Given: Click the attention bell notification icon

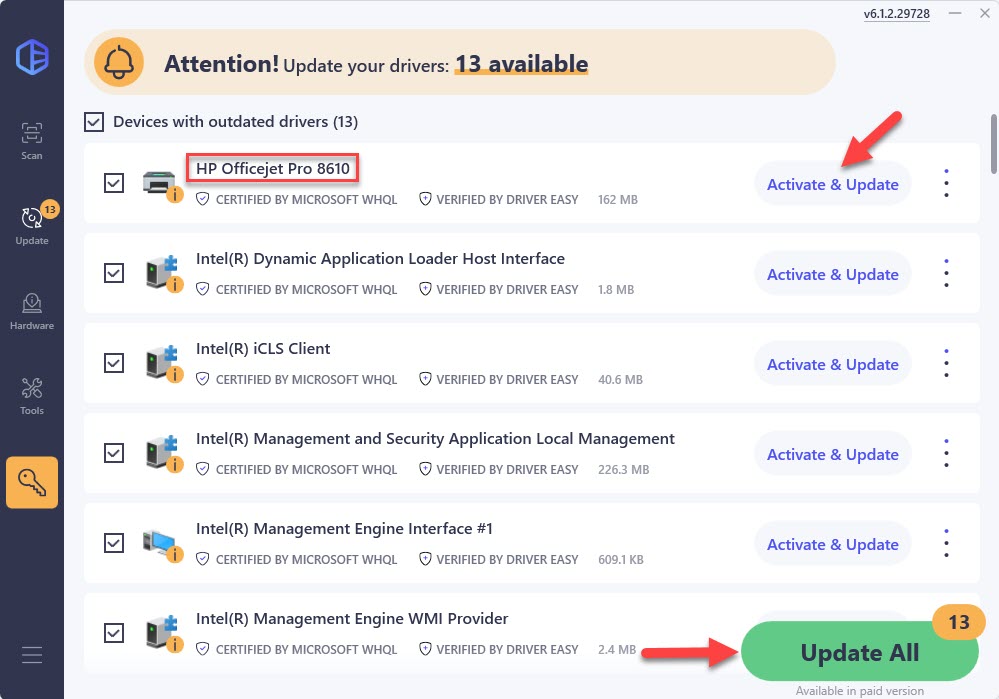Looking at the screenshot, I should pyautogui.click(x=119, y=63).
